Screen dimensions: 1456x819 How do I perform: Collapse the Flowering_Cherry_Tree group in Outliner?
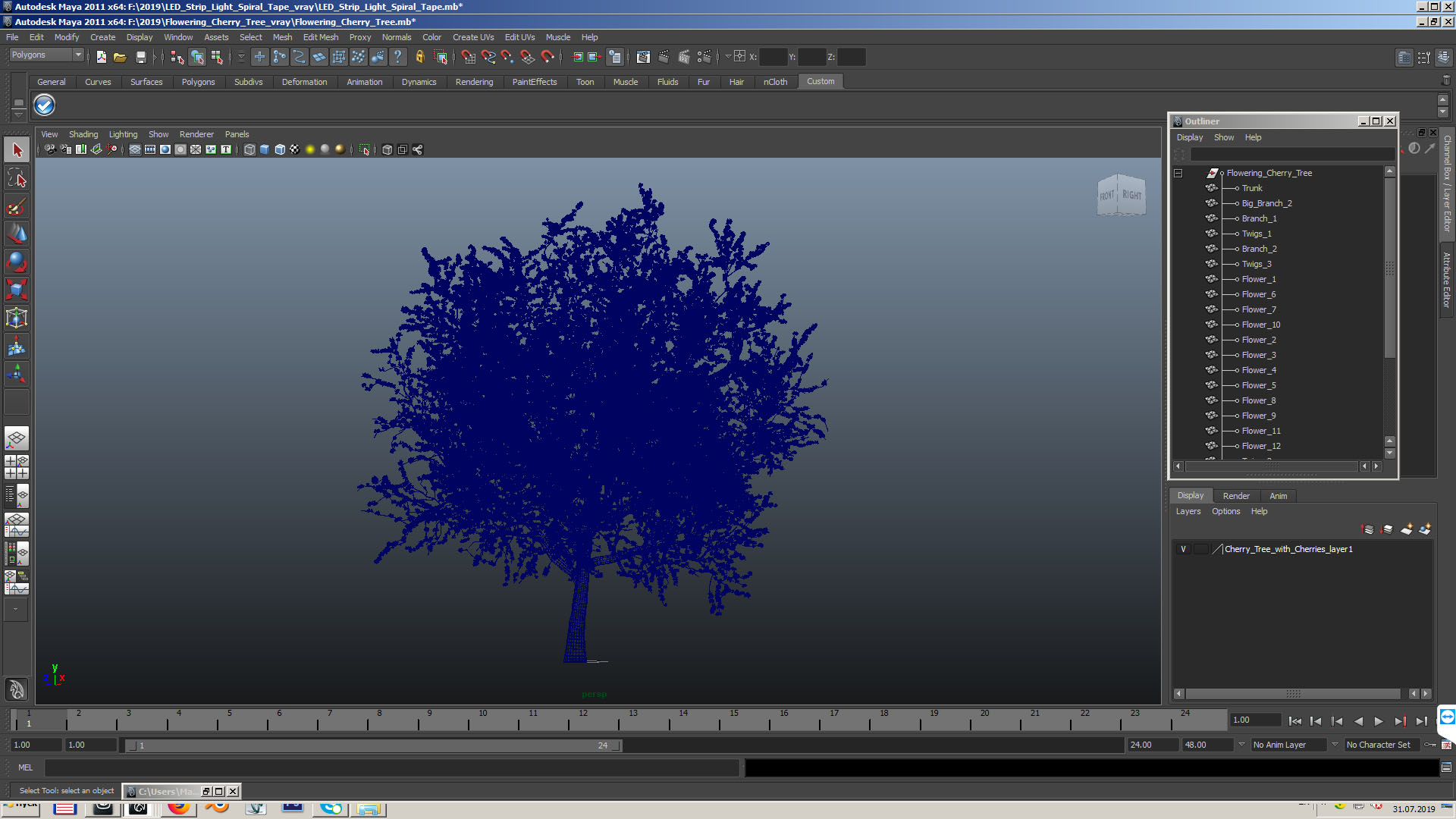[1178, 173]
